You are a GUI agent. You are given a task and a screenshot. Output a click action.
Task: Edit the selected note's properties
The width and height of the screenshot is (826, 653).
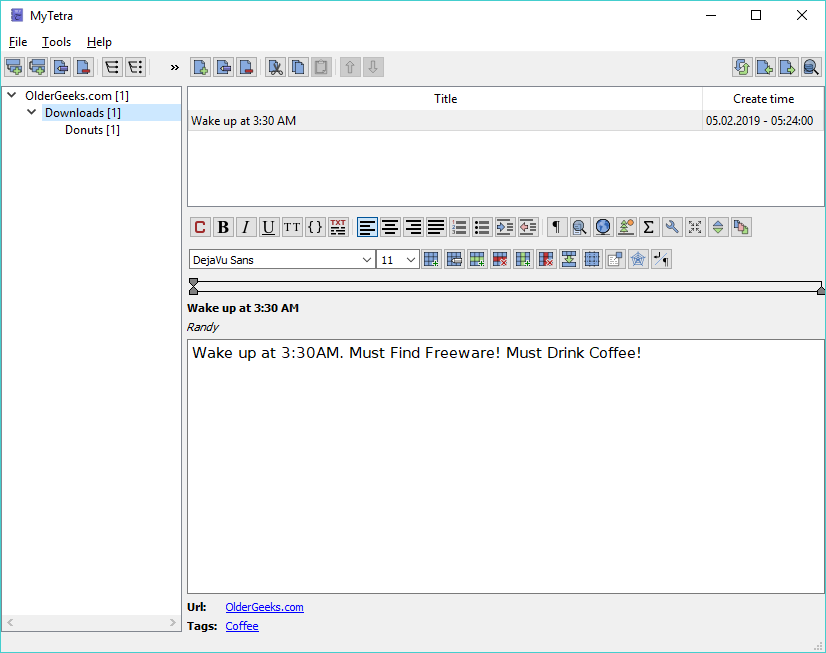click(x=224, y=67)
